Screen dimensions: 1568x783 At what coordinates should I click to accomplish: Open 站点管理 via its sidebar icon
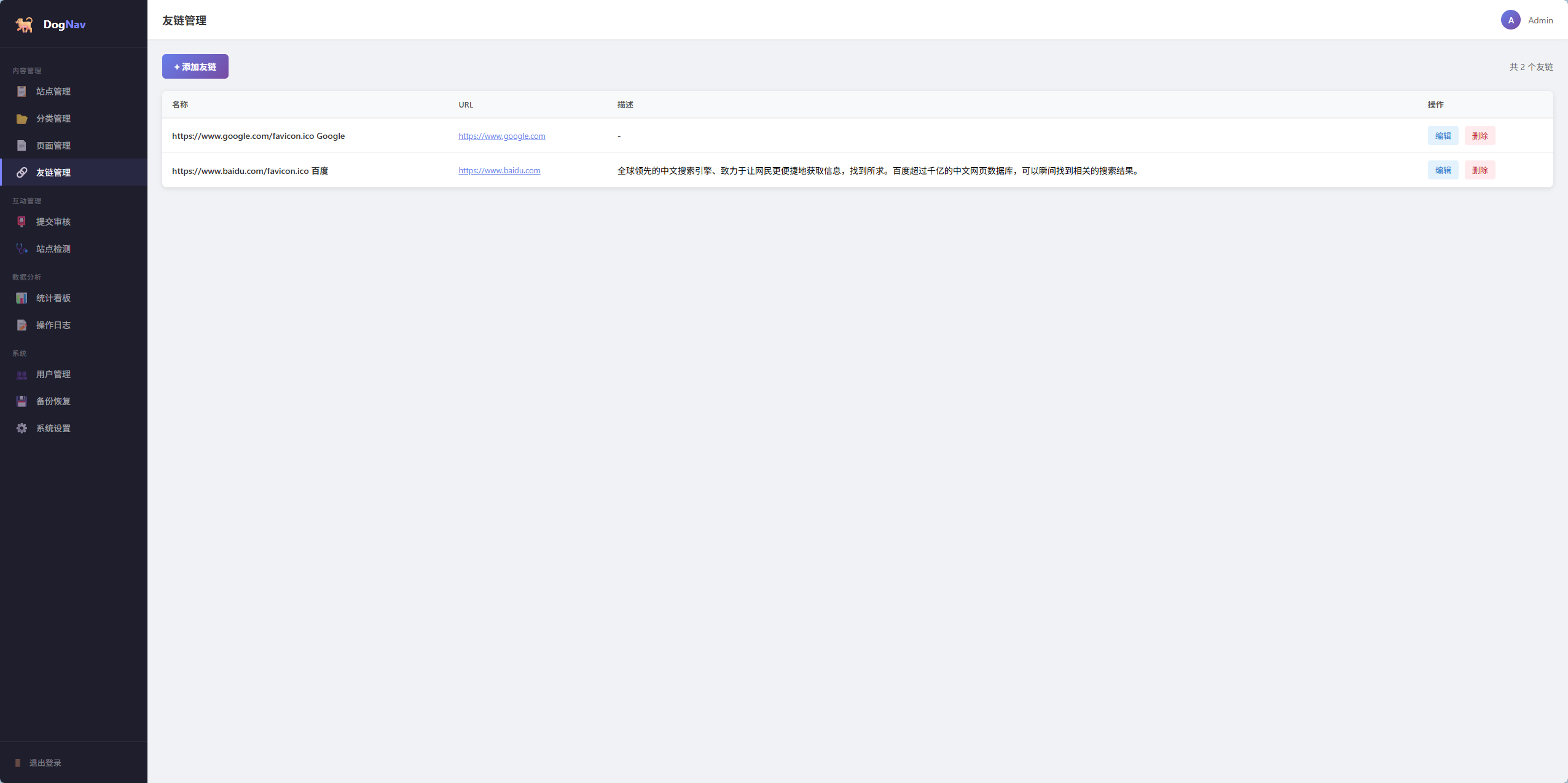[x=22, y=92]
